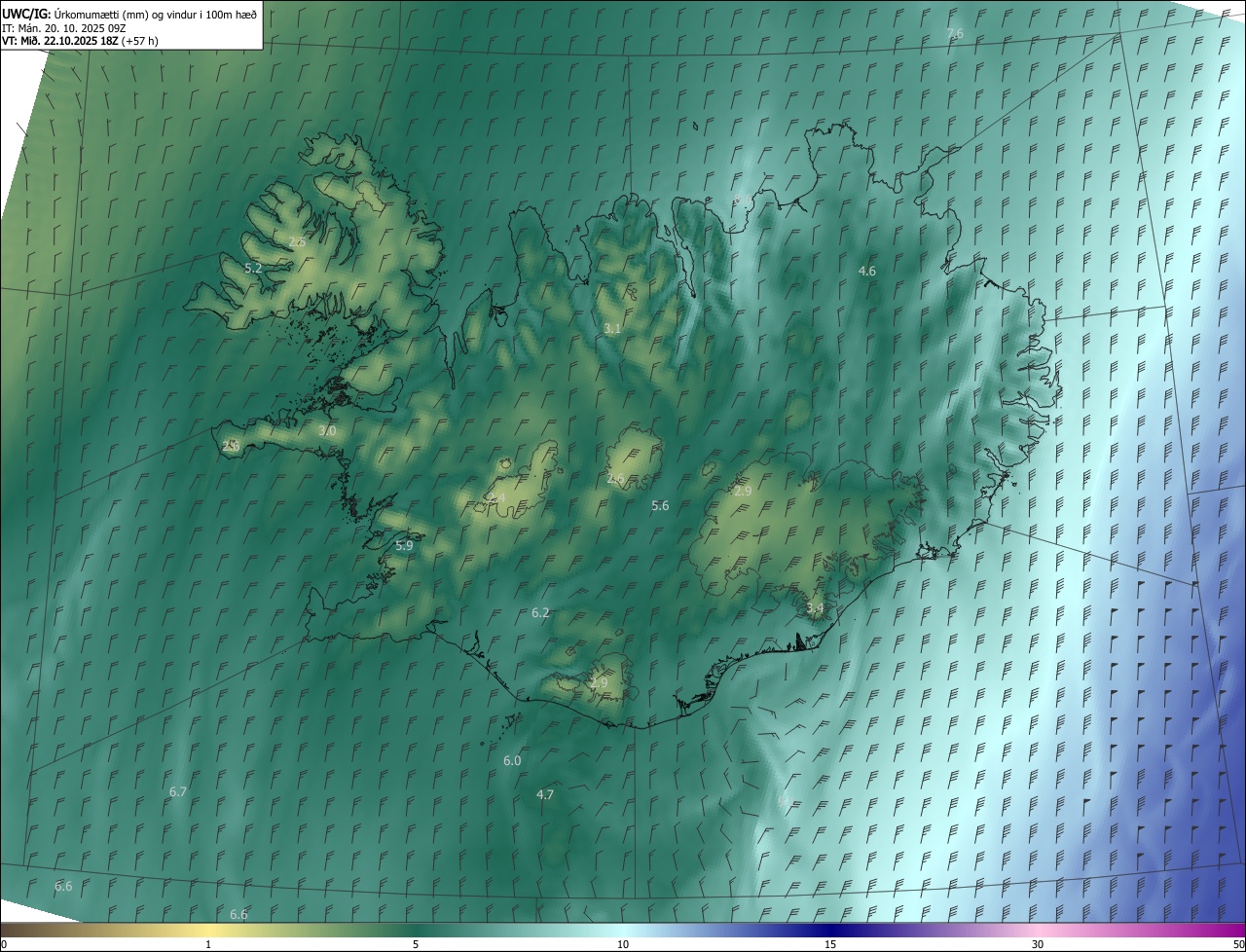
Task: Click the 'IT: Mán. 20. 10. 2025 09Z' line
Action: [x=65, y=27]
